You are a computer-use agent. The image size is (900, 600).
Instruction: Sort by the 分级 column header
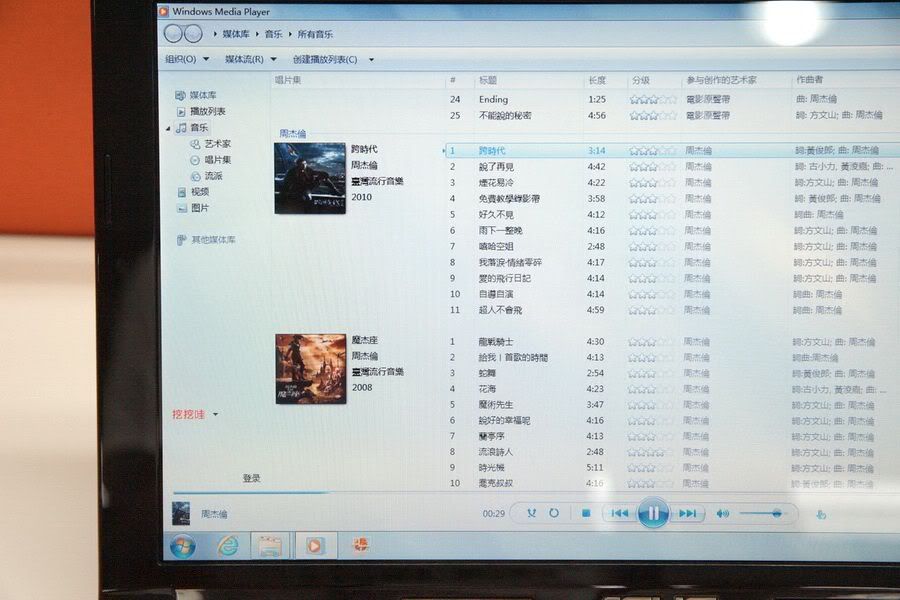pos(641,80)
